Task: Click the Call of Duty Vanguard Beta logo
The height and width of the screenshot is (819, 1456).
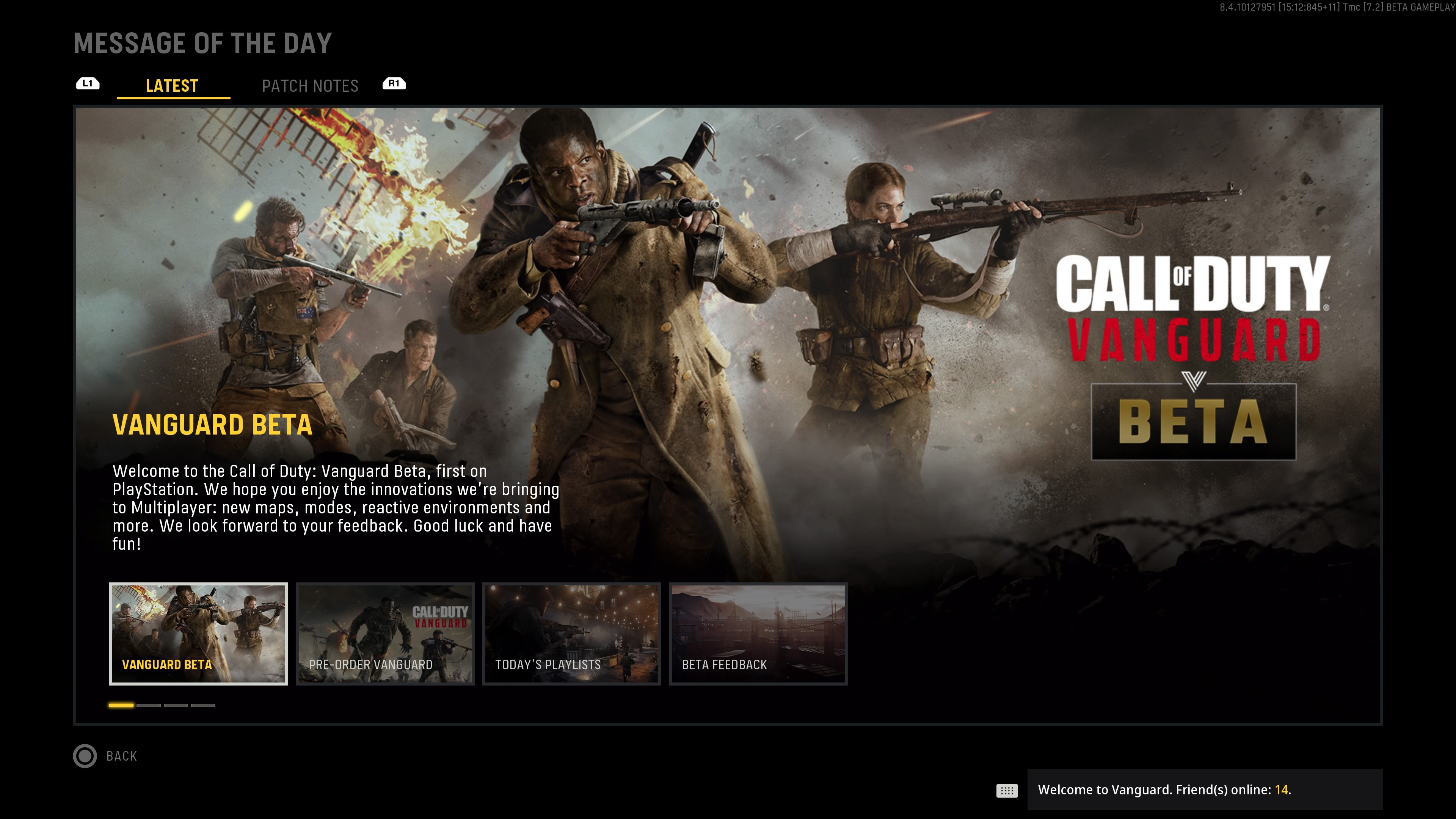Action: pos(1192,356)
